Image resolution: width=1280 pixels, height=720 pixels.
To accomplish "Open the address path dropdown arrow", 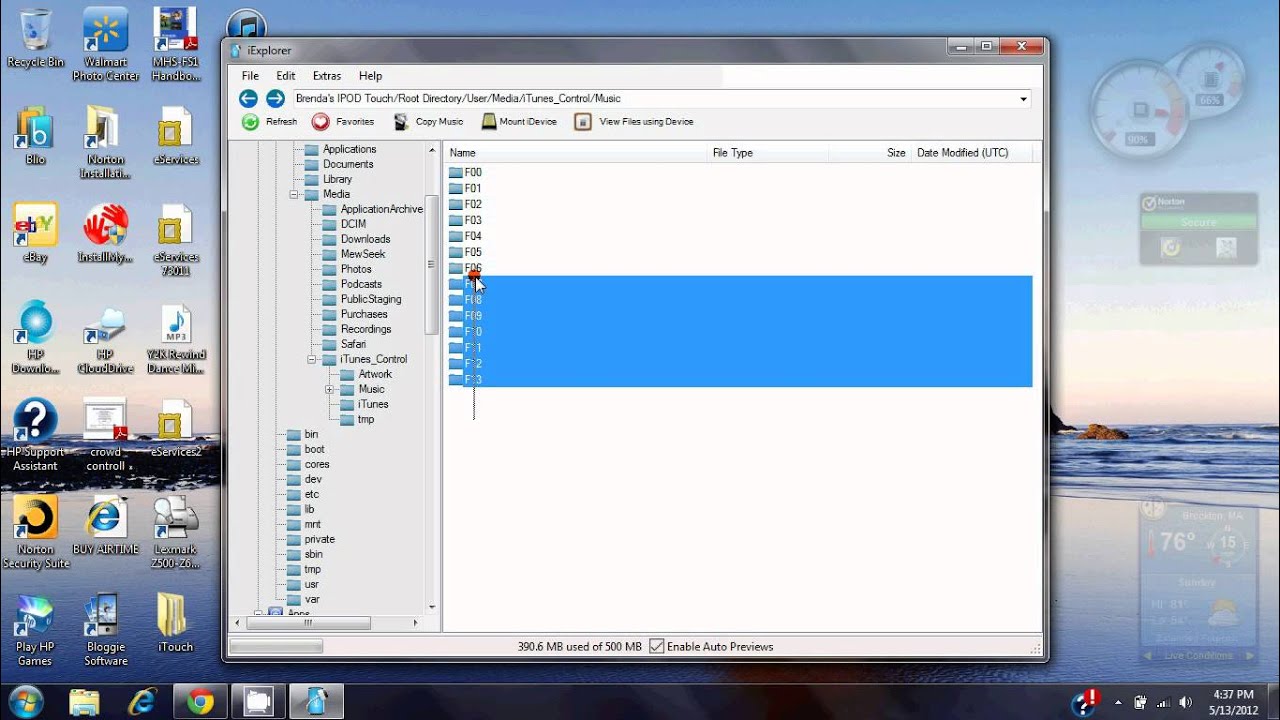I will click(1023, 99).
